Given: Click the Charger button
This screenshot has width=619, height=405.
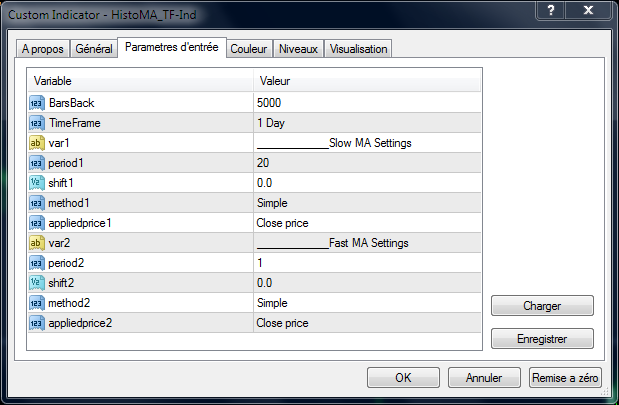Looking at the screenshot, I should [542, 306].
